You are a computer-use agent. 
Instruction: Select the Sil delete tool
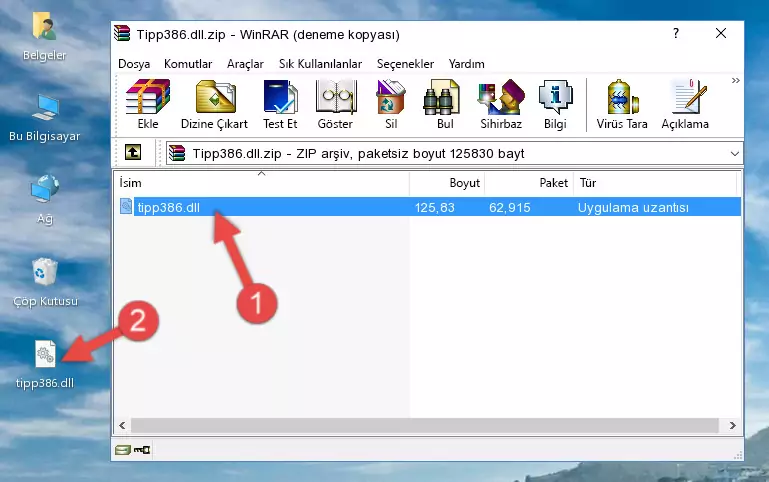tap(391, 104)
